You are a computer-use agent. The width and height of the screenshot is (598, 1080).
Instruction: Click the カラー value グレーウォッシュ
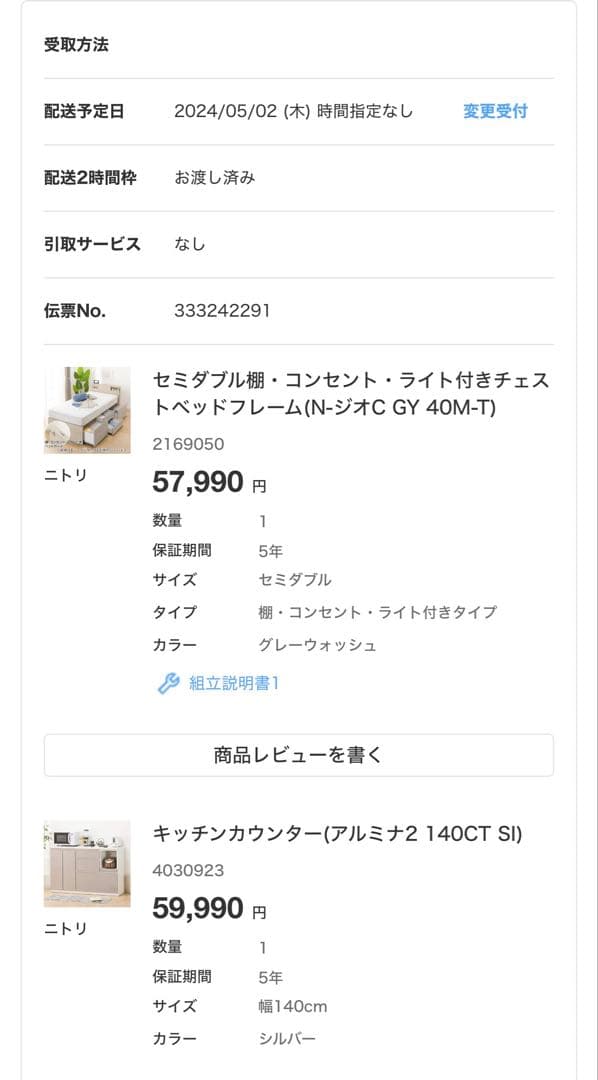[317, 646]
